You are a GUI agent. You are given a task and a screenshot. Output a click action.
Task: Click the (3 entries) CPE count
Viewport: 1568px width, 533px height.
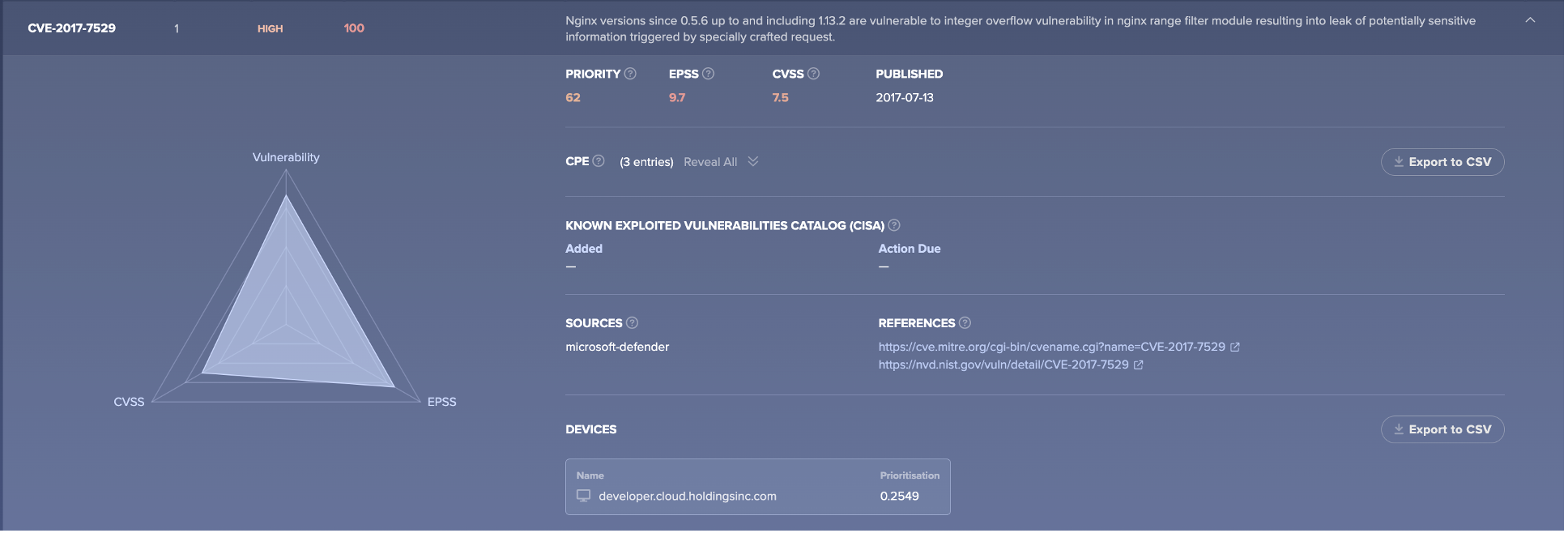pos(646,162)
